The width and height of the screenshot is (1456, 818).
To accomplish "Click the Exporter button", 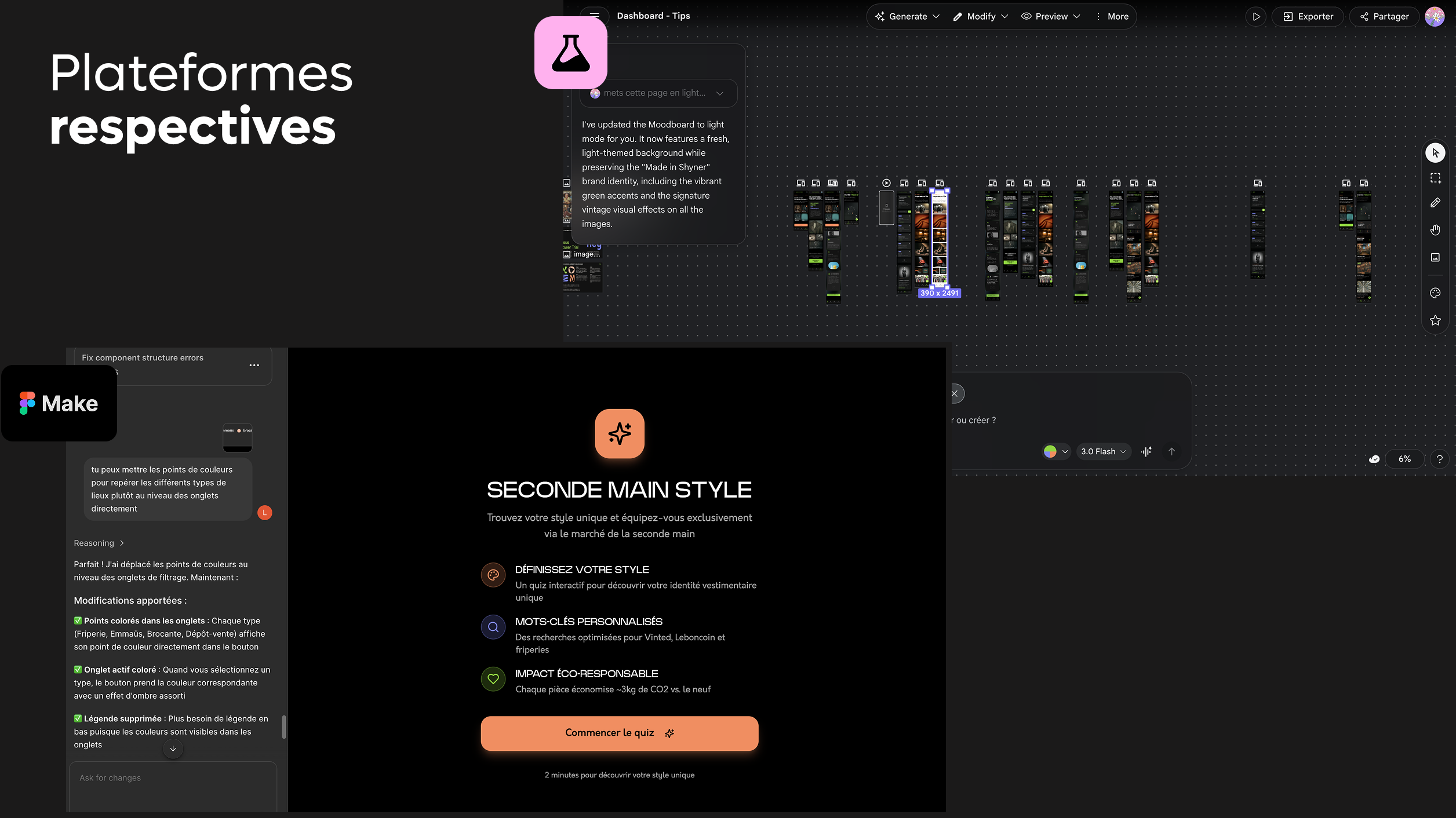I will (1308, 16).
